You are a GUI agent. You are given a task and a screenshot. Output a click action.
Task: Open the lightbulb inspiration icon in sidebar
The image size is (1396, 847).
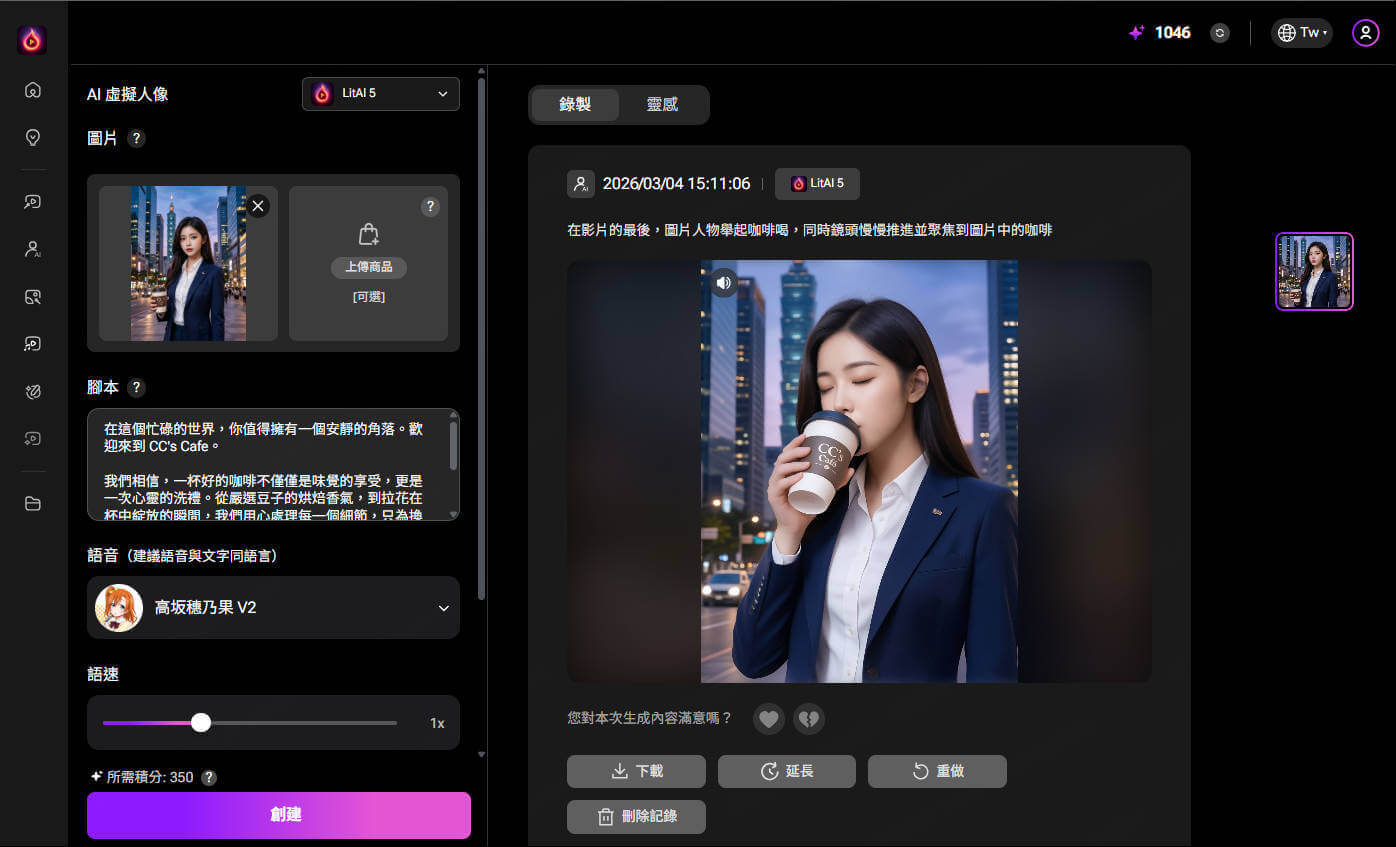pyautogui.click(x=33, y=137)
